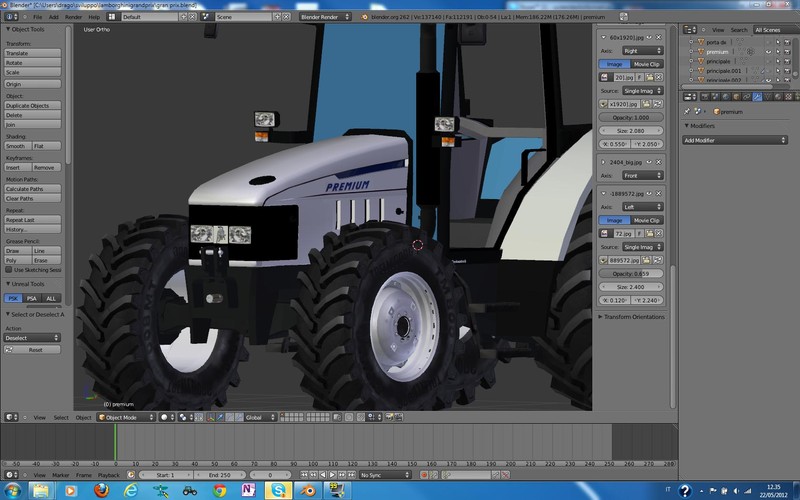800x500 pixels.
Task: Jump to the timeline start frame button
Action: point(304,474)
